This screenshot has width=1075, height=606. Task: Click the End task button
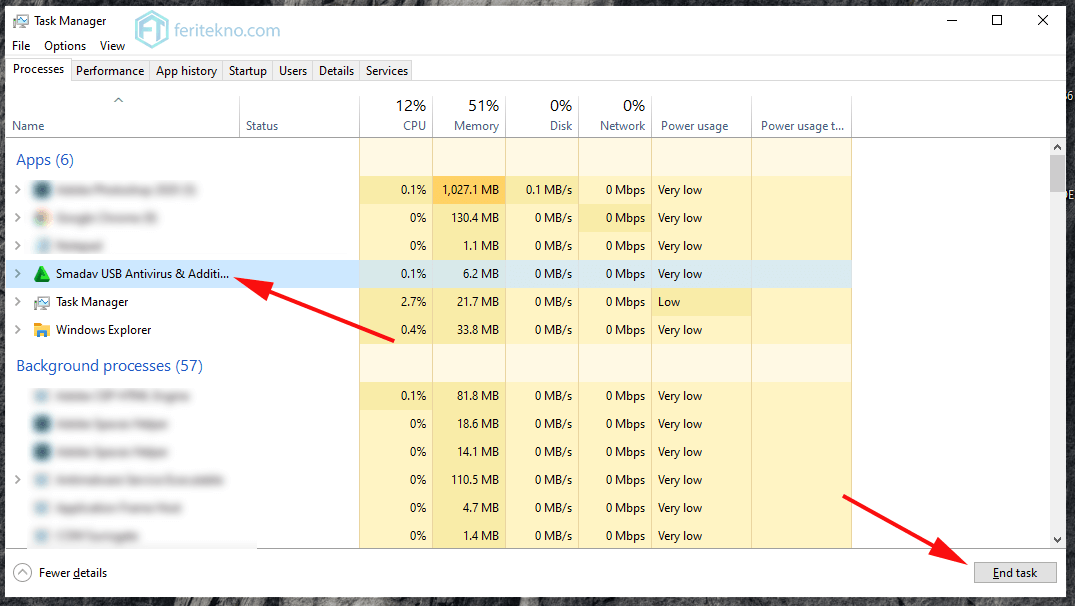1015,572
